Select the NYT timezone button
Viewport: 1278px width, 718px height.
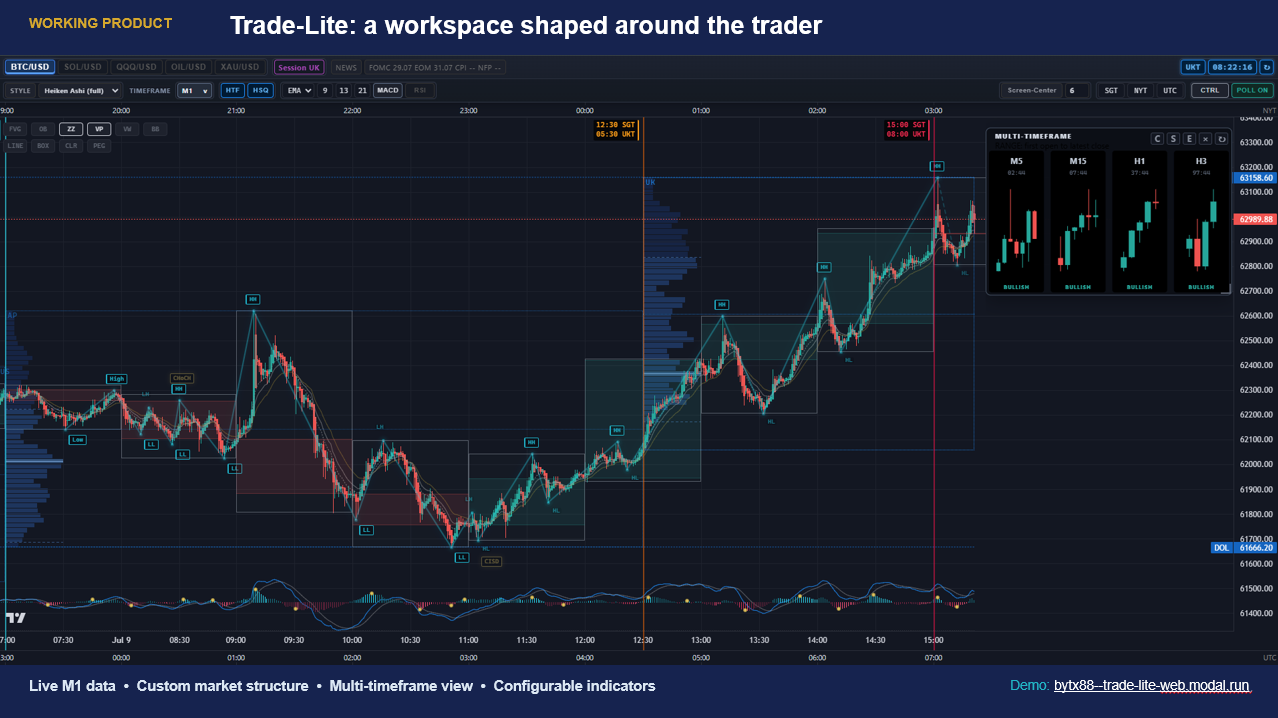point(1140,90)
